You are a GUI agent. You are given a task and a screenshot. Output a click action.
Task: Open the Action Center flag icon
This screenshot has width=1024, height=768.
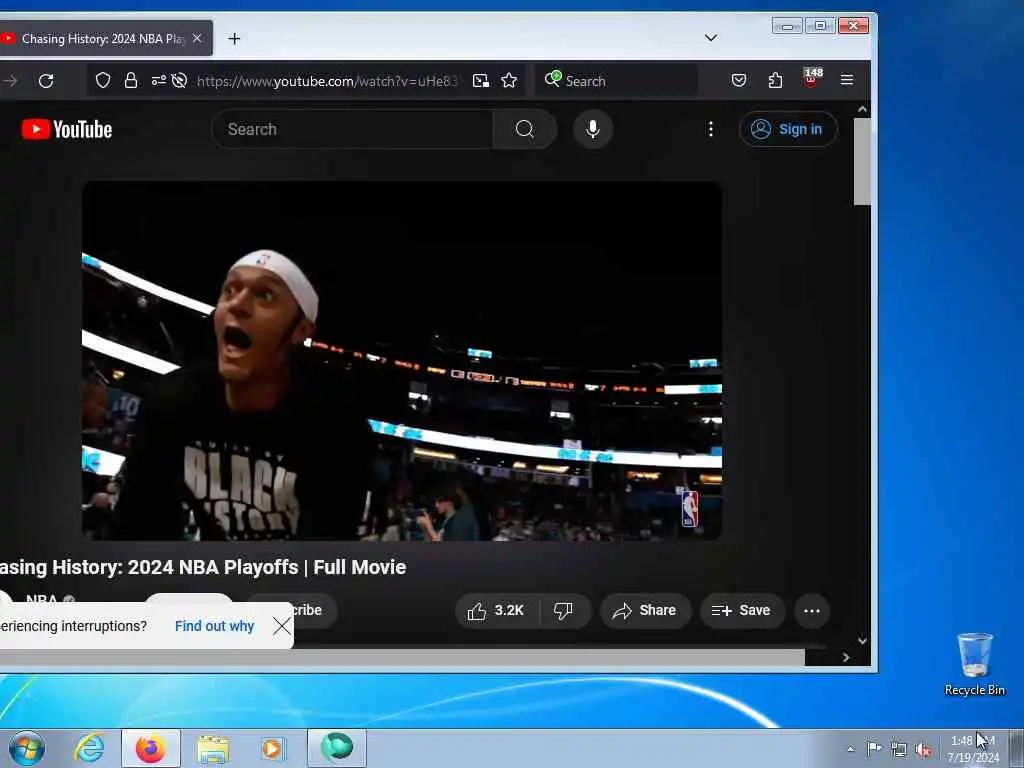(874, 748)
